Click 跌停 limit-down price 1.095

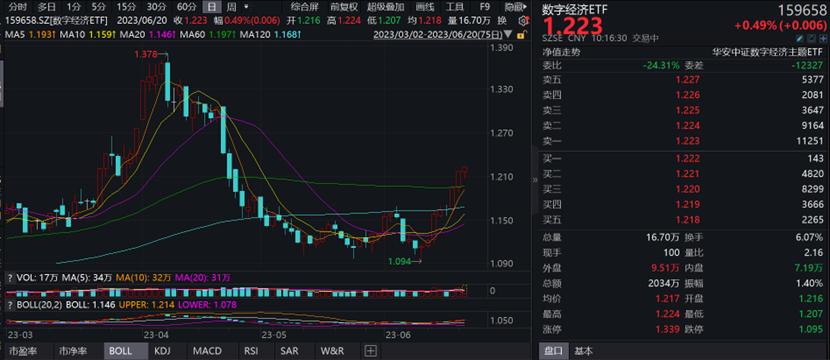812,330
